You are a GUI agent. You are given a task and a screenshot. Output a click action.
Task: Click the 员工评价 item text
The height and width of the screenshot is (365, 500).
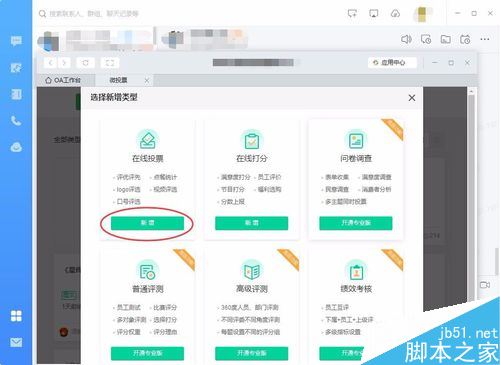[270, 177]
